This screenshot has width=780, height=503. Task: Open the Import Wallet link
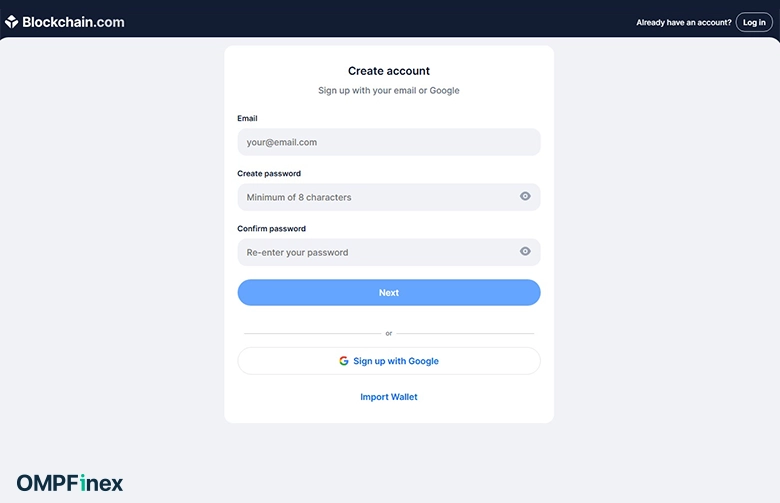click(x=389, y=397)
